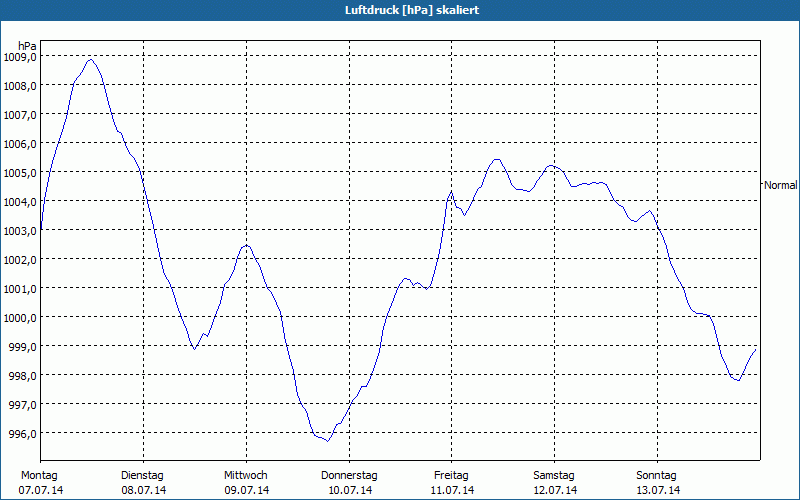Select the 'Samstag' day label
800x500 pixels.
554,476
